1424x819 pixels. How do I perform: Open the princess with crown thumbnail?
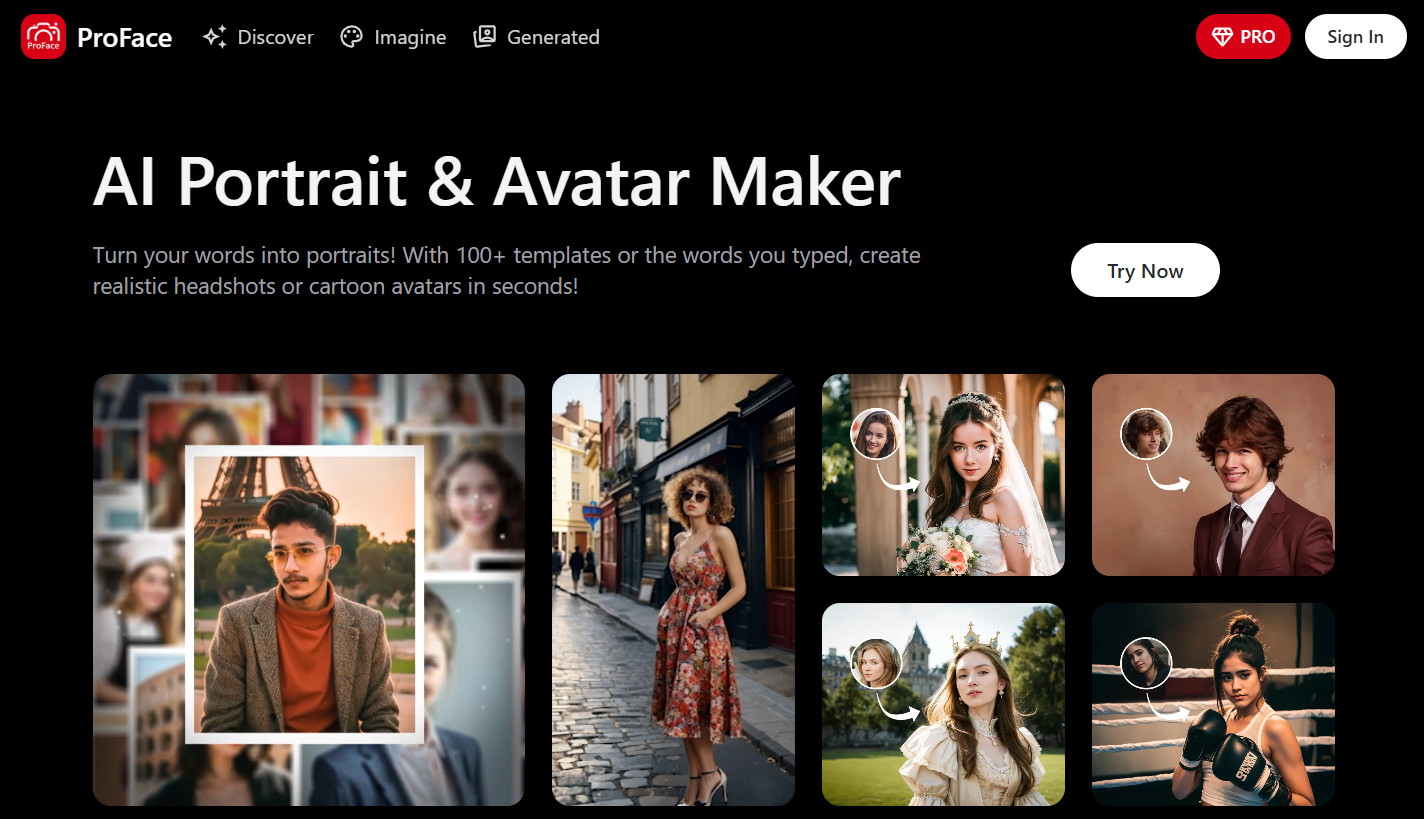943,704
